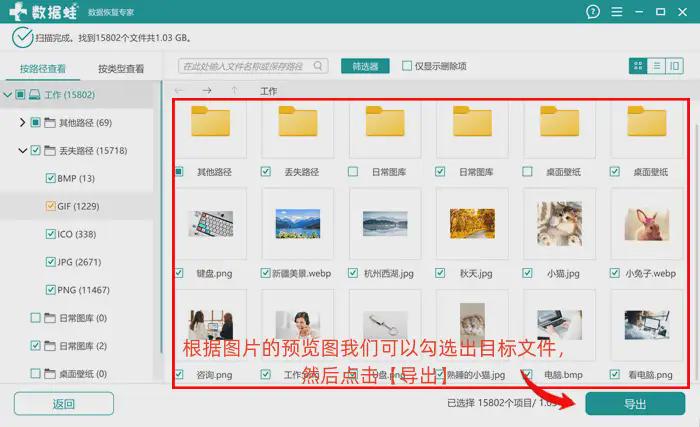Switch to large thumbnail grid view
Viewport: 700px width, 427px height.
(637, 66)
